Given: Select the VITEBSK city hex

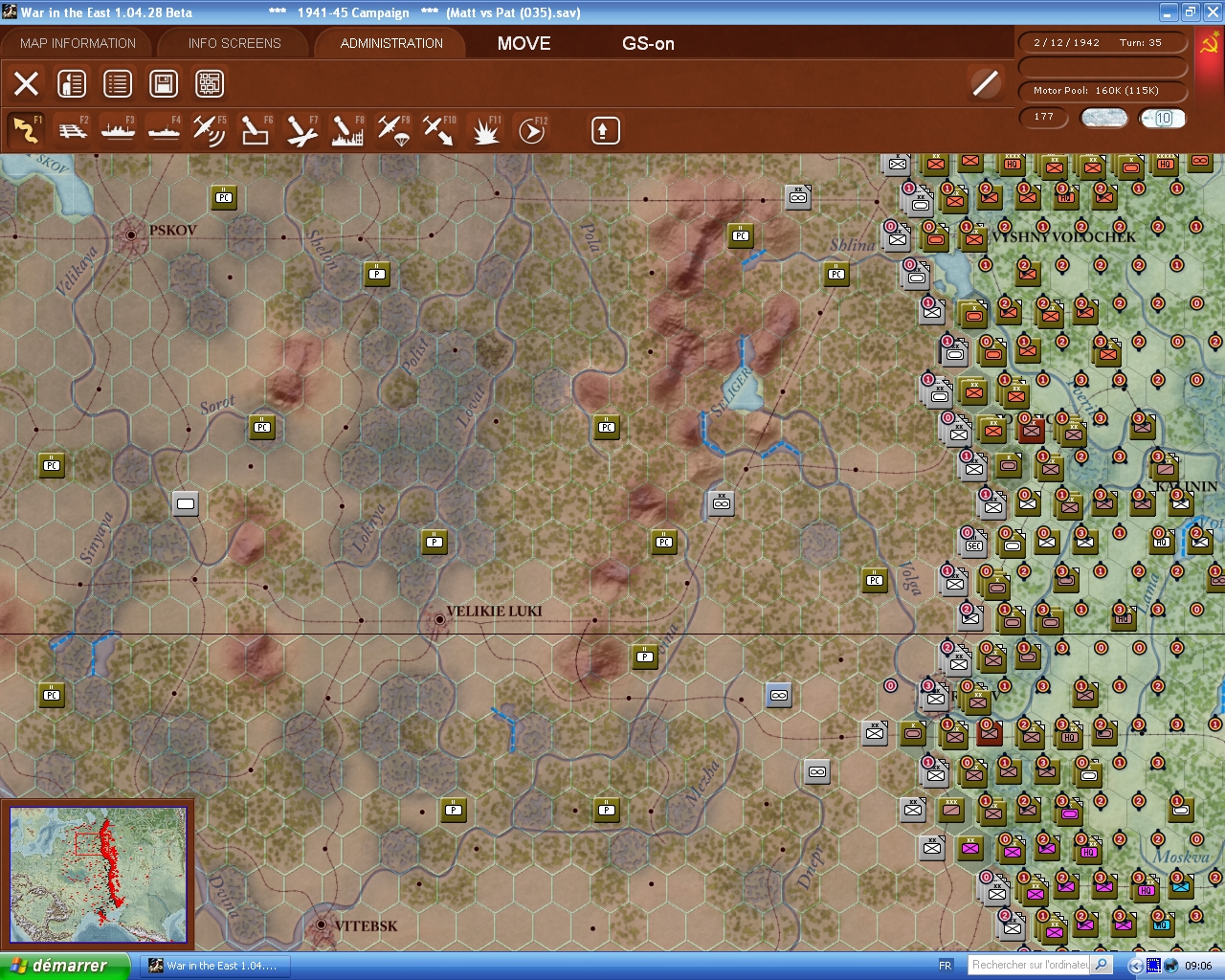Looking at the screenshot, I should 322,925.
